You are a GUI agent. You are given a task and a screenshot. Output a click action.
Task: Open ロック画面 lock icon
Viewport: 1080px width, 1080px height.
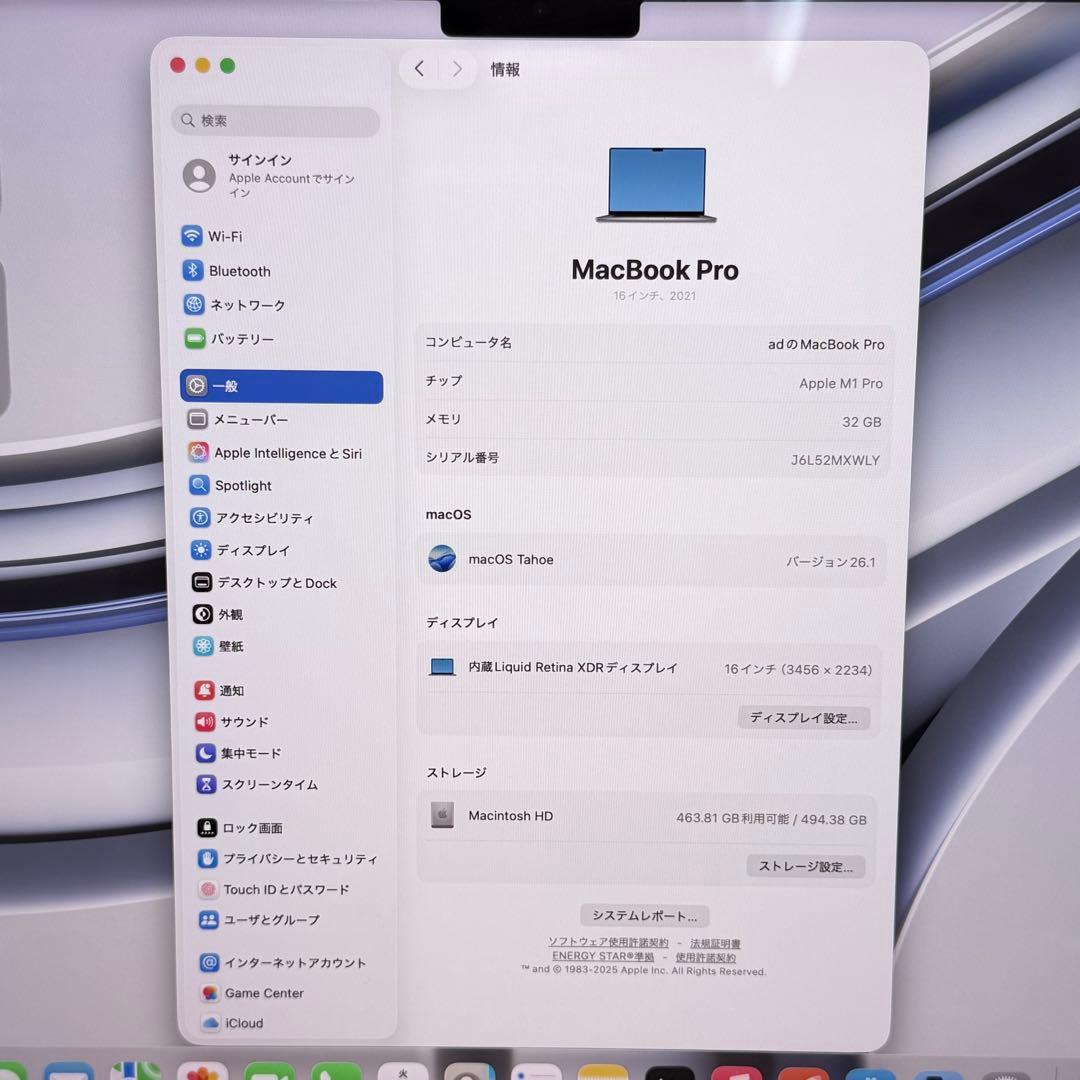click(x=207, y=827)
